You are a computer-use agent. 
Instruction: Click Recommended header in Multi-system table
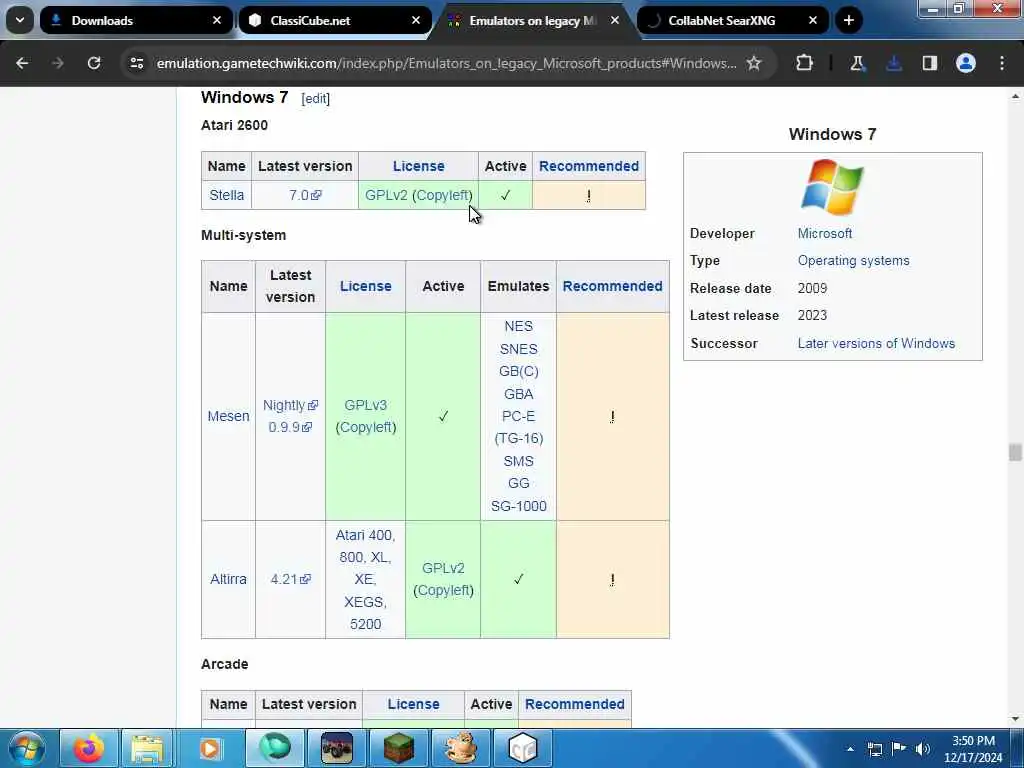[613, 286]
